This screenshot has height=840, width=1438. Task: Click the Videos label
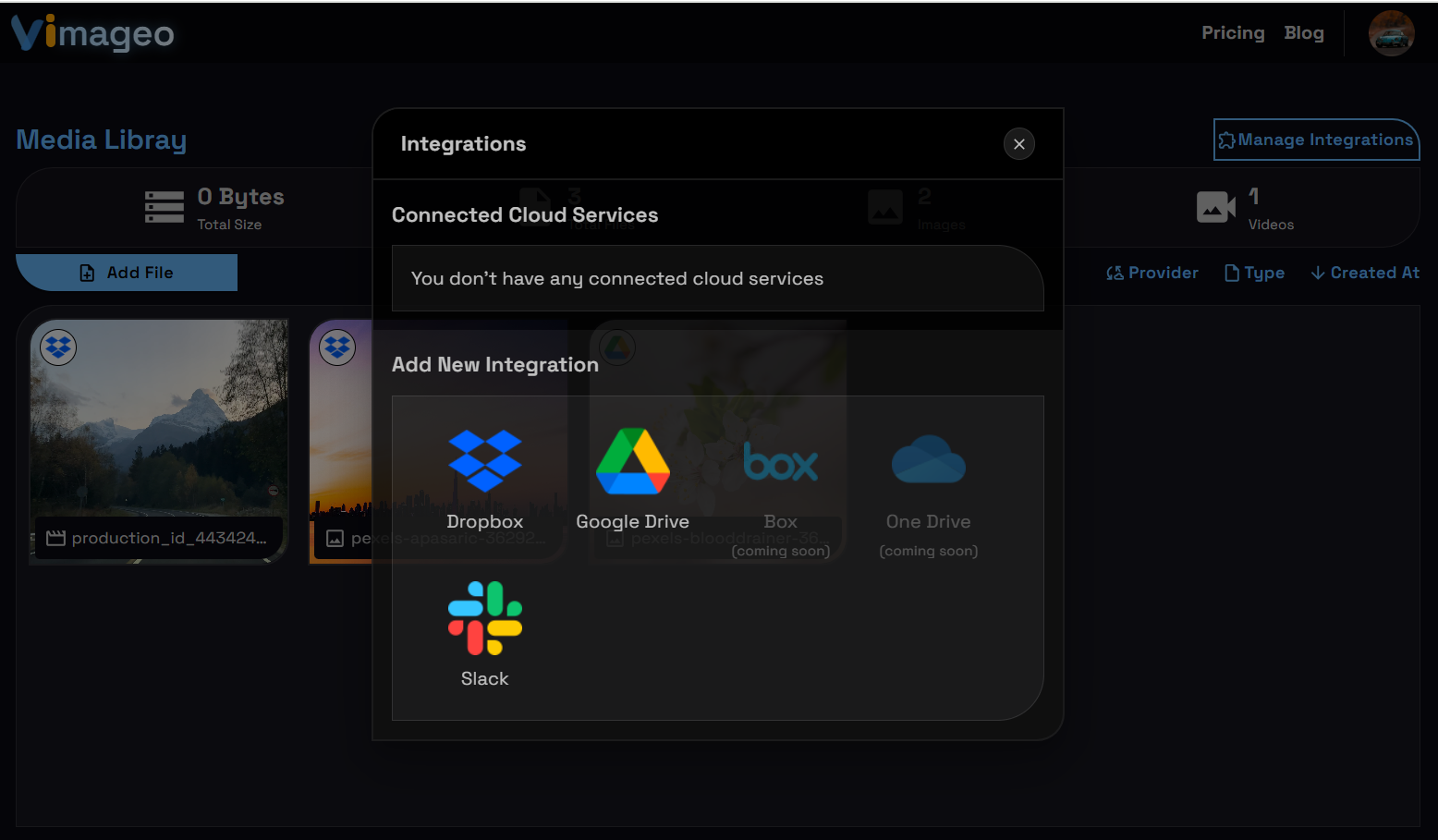coord(1271,225)
